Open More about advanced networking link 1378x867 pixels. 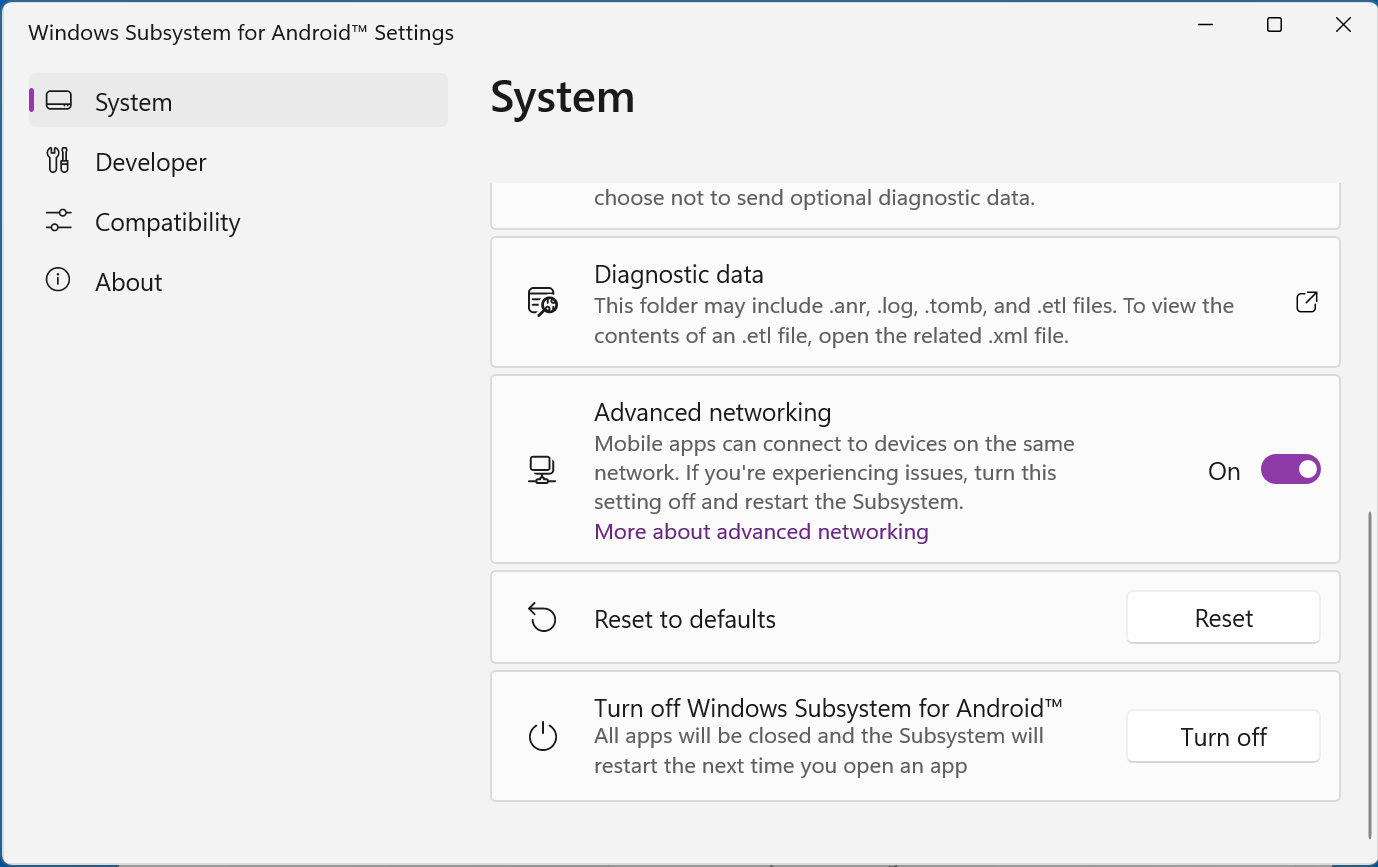click(x=761, y=532)
